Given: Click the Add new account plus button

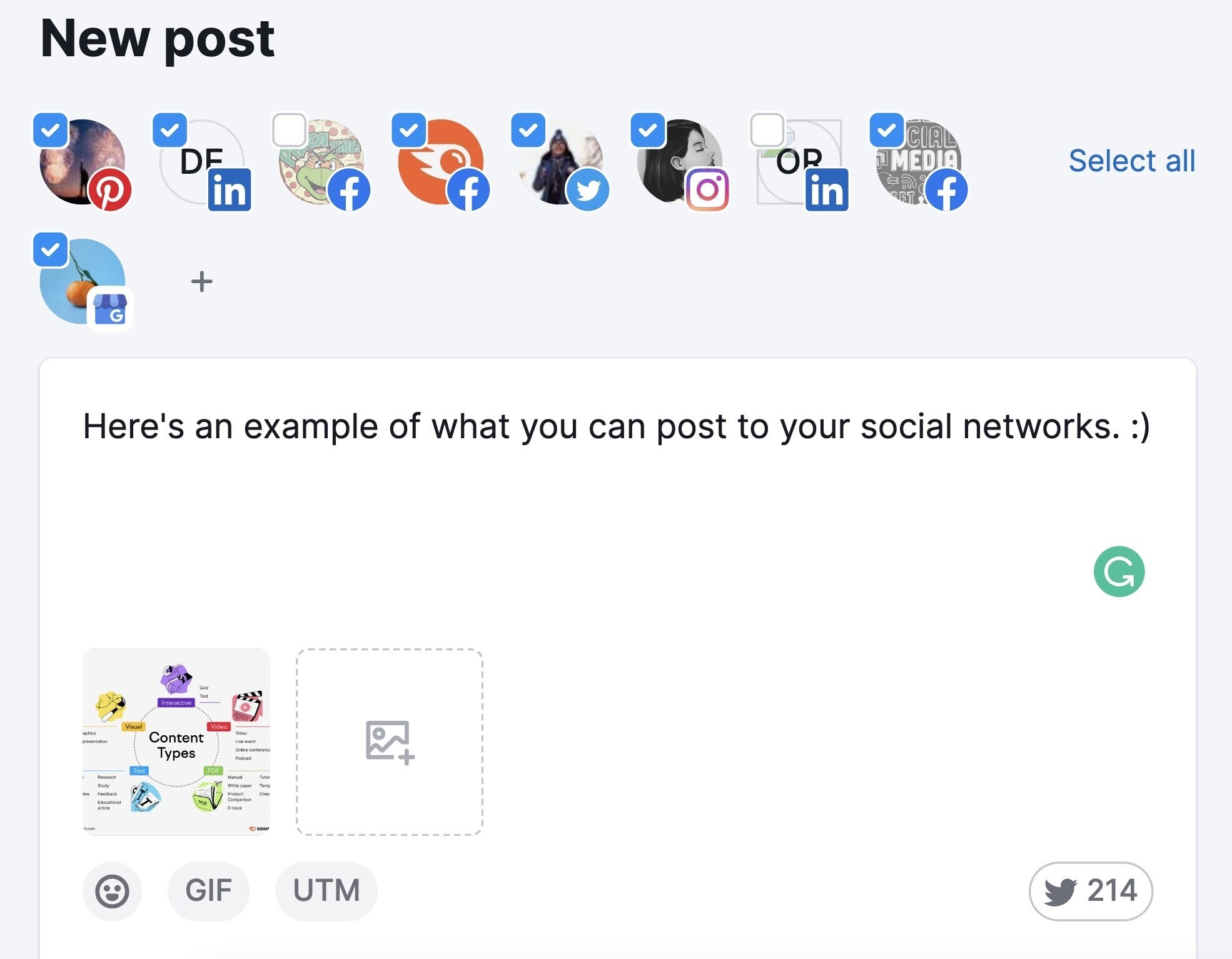Looking at the screenshot, I should point(201,281).
